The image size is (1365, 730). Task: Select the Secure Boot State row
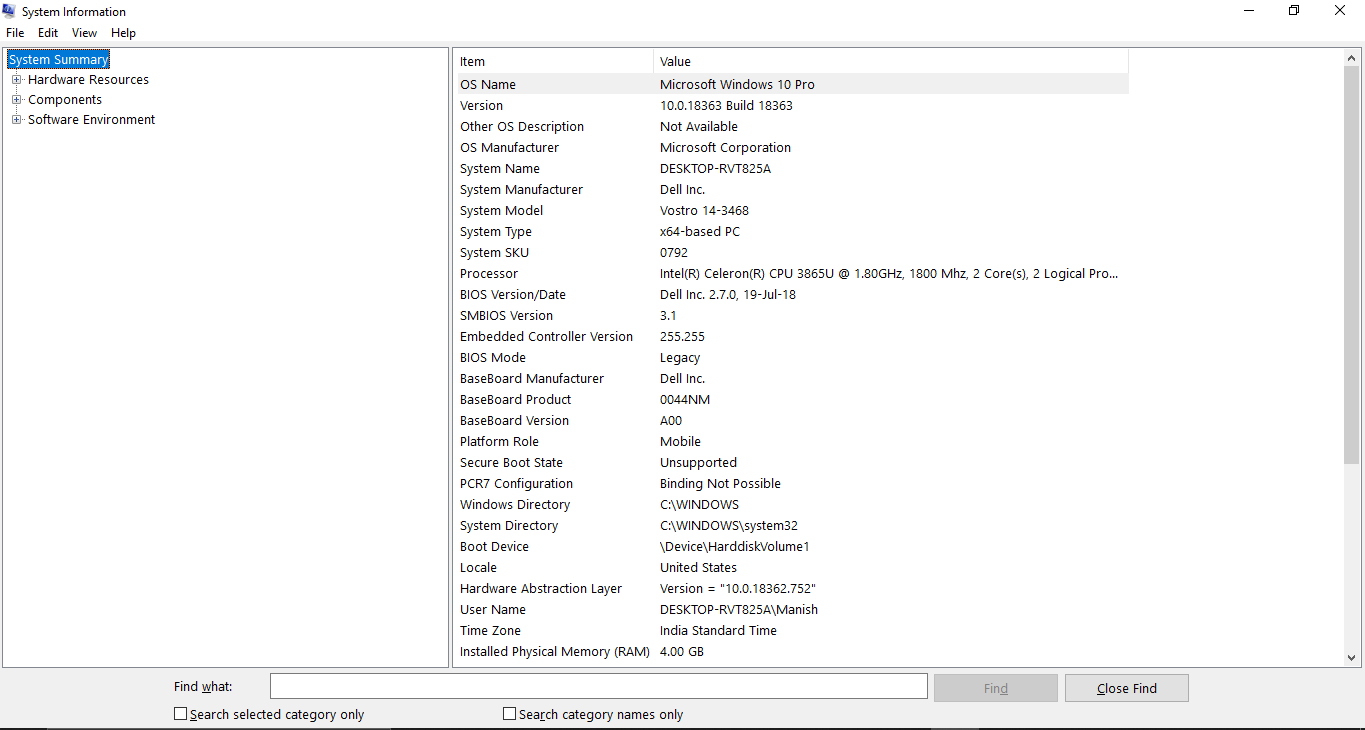793,463
